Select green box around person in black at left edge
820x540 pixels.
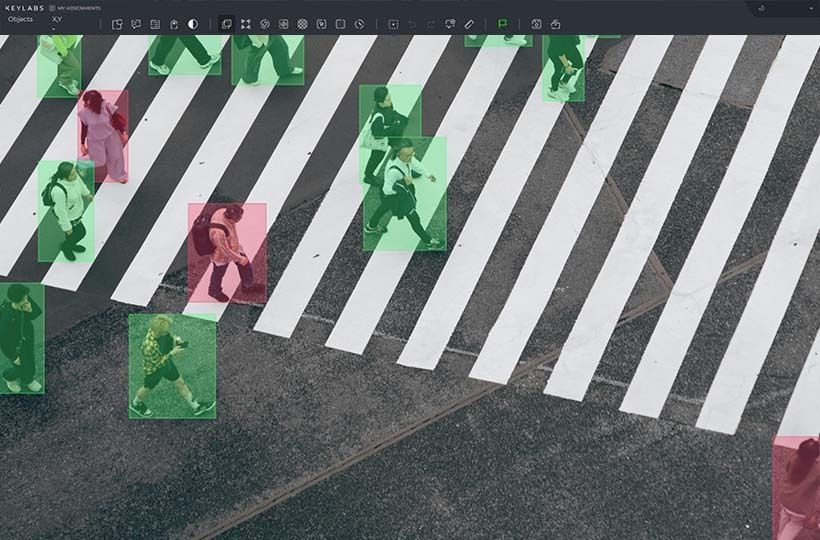(x=21, y=338)
